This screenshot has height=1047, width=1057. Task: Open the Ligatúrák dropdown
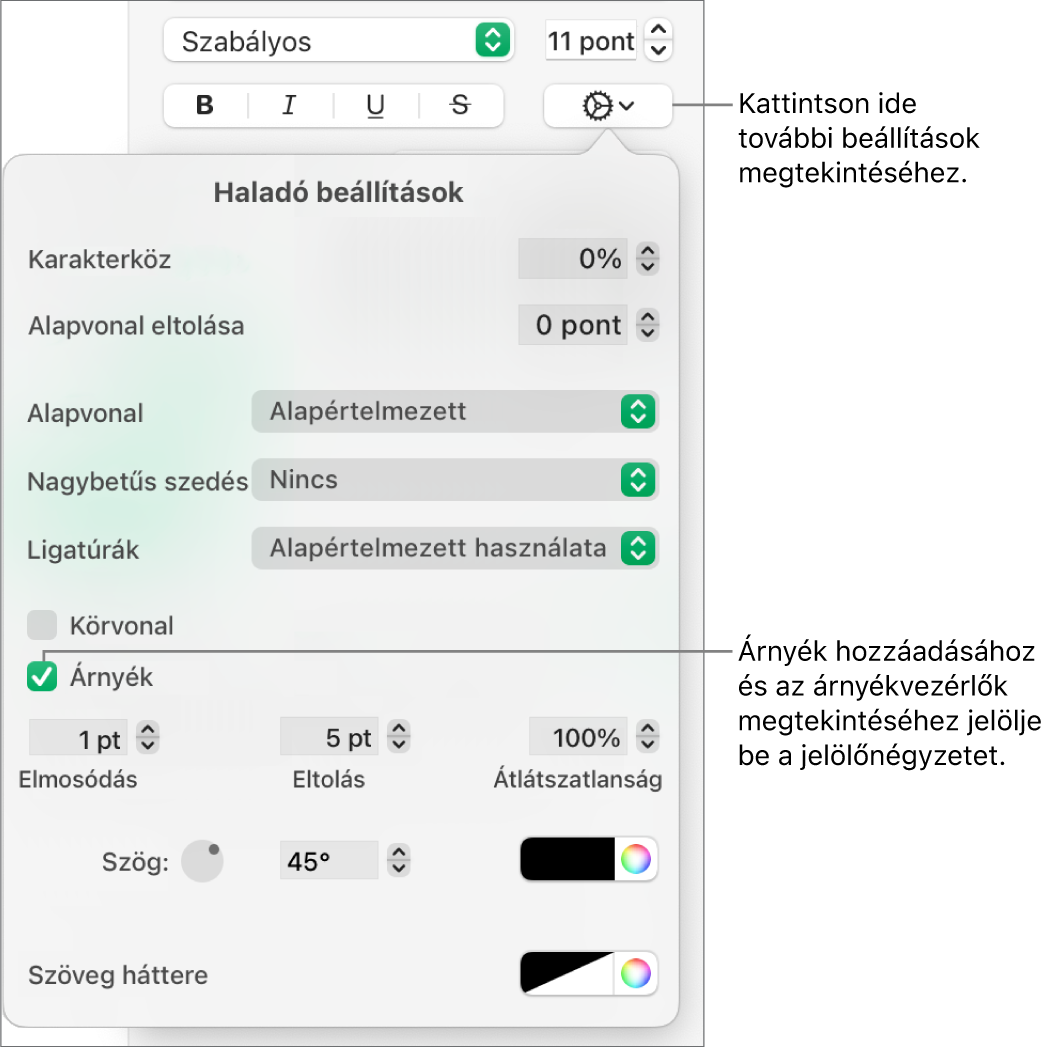tap(455, 548)
